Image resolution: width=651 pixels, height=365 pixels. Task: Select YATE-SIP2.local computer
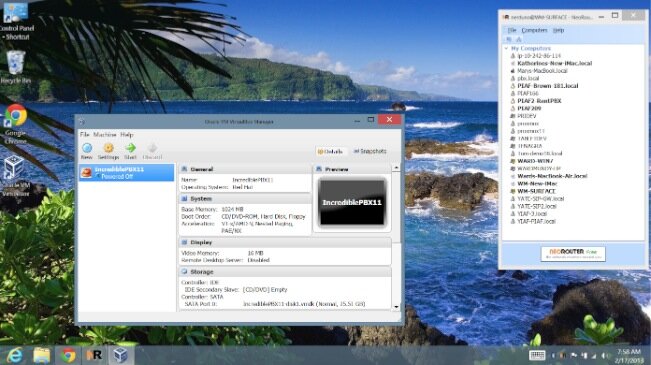pyautogui.click(x=537, y=206)
